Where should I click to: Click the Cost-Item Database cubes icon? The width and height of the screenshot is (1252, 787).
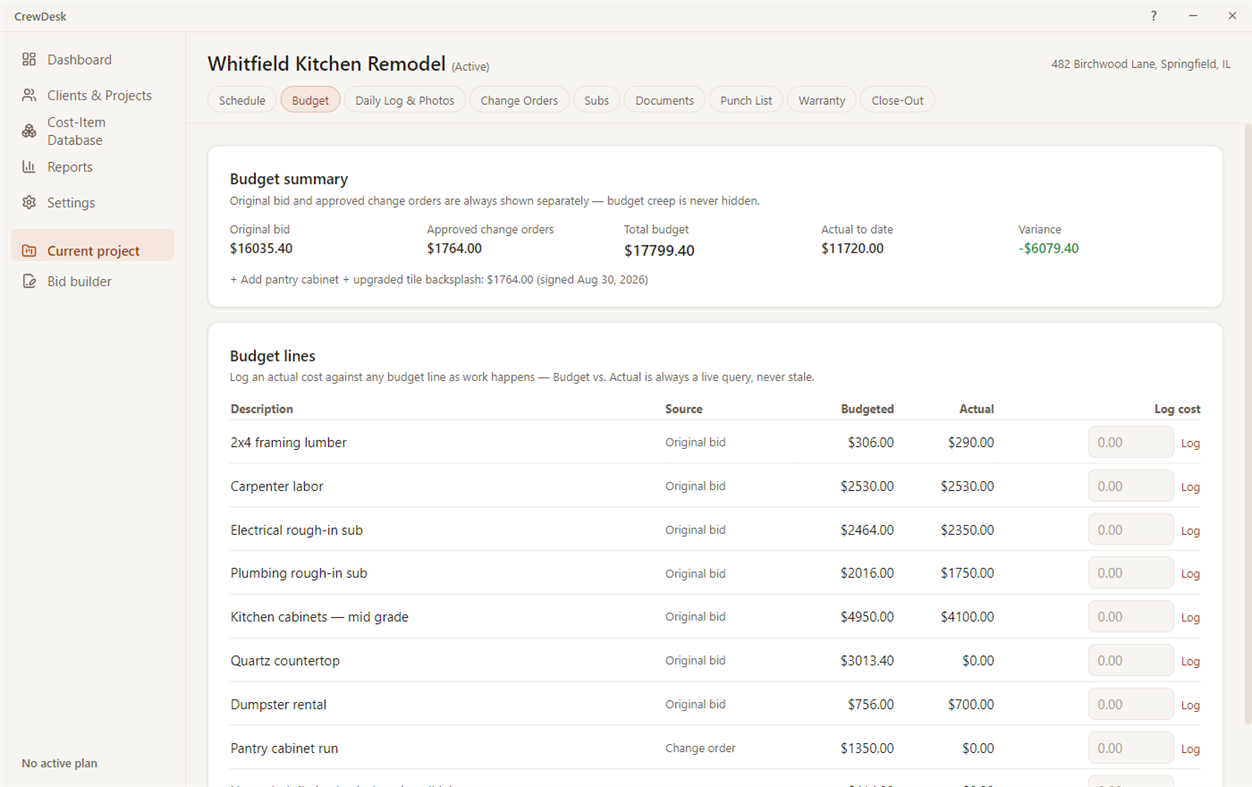click(29, 131)
